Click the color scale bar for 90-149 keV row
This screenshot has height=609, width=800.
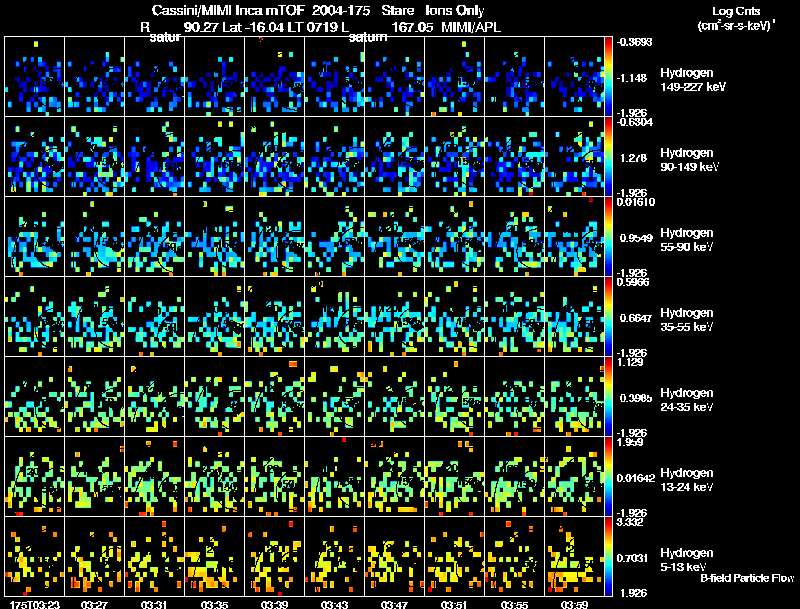(608, 157)
